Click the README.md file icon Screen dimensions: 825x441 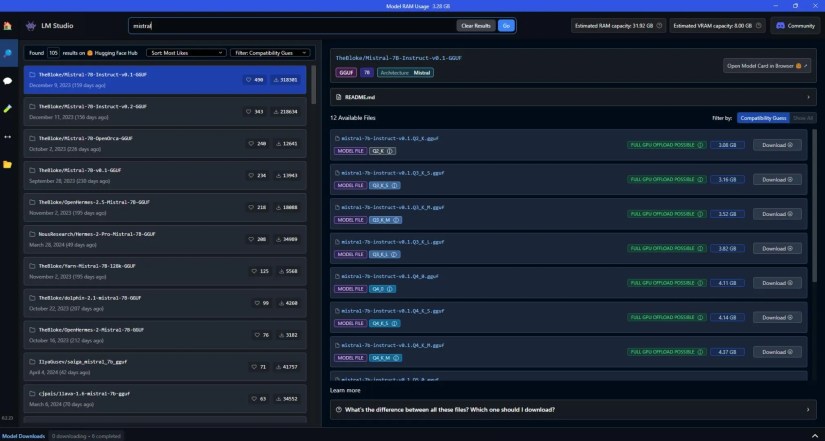click(339, 97)
